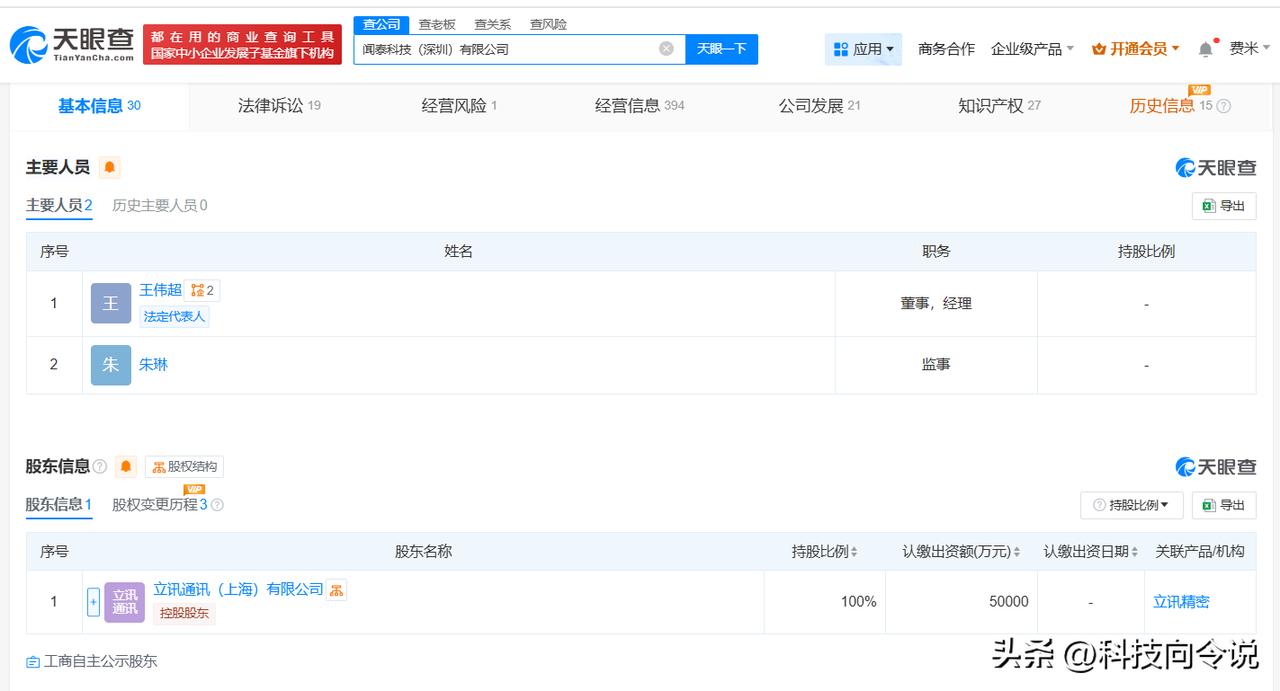Viewport: 1280px width, 691px height.
Task: Open the 朱琳 person link
Action: pyautogui.click(x=153, y=365)
